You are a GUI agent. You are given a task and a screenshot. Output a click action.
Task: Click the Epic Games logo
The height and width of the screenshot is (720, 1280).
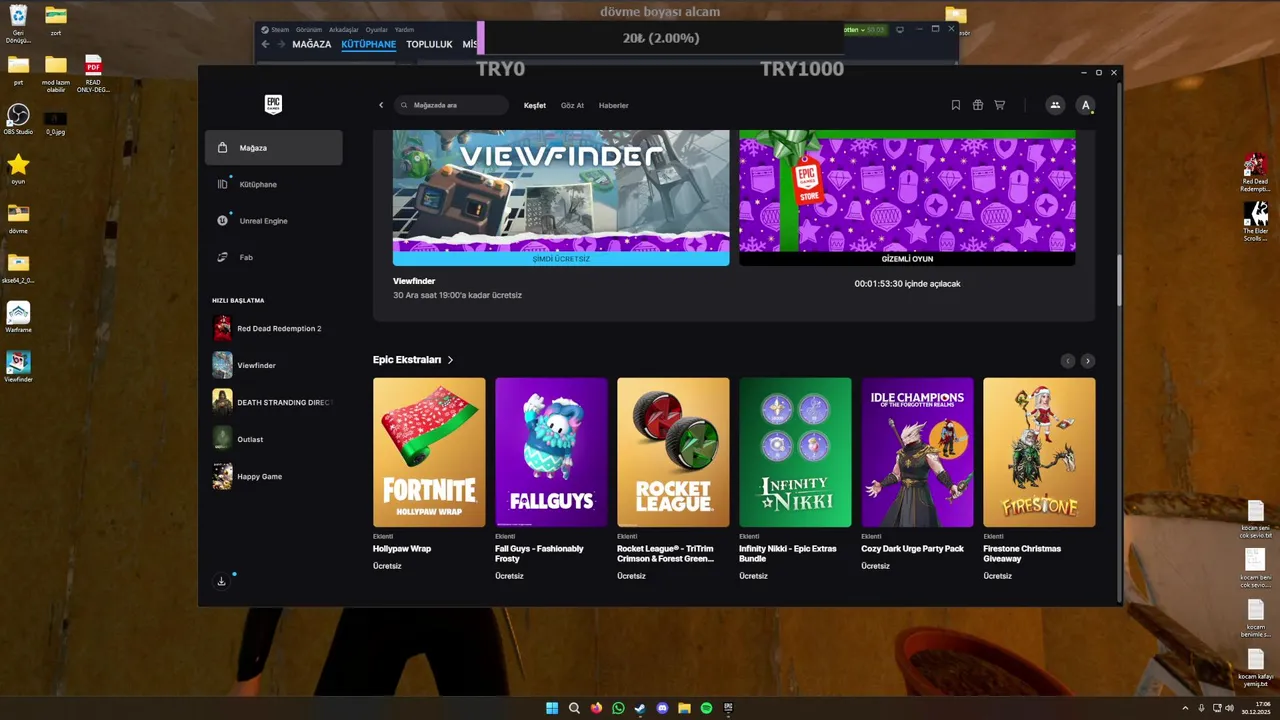click(273, 104)
